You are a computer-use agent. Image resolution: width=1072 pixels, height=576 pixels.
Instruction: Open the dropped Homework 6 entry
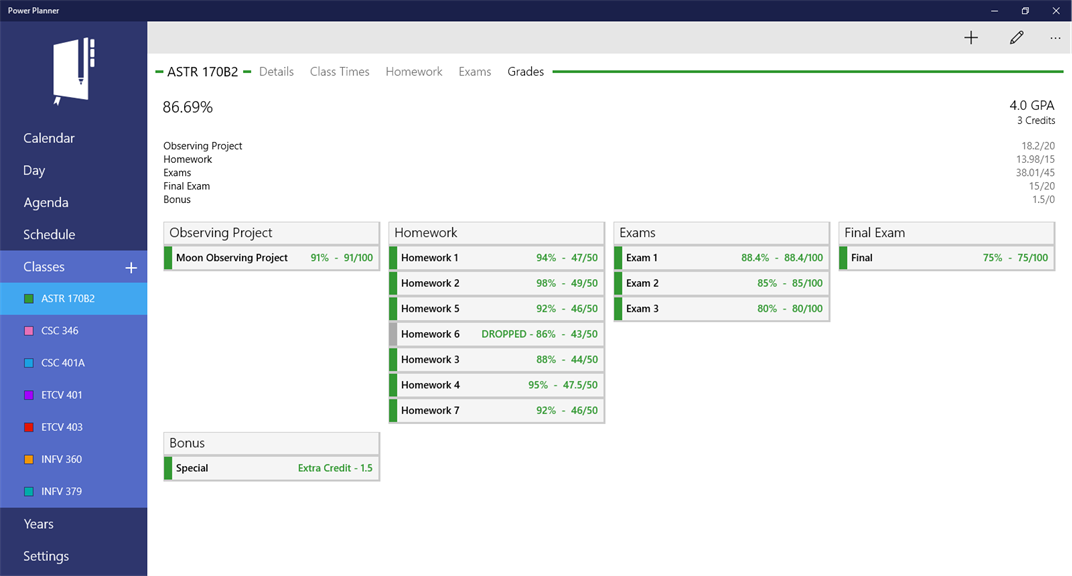(497, 333)
